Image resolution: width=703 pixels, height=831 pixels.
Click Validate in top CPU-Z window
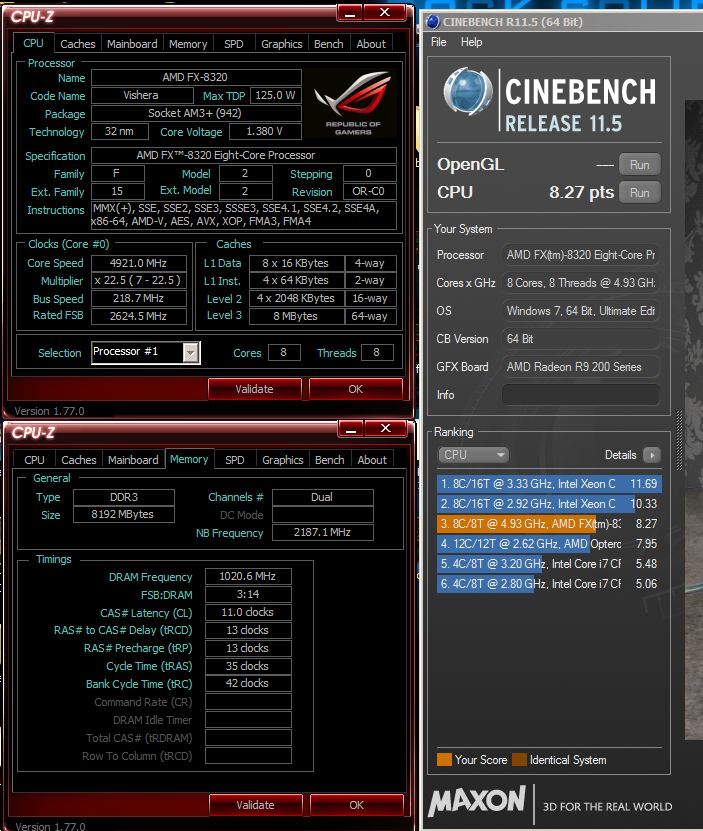coord(254,389)
